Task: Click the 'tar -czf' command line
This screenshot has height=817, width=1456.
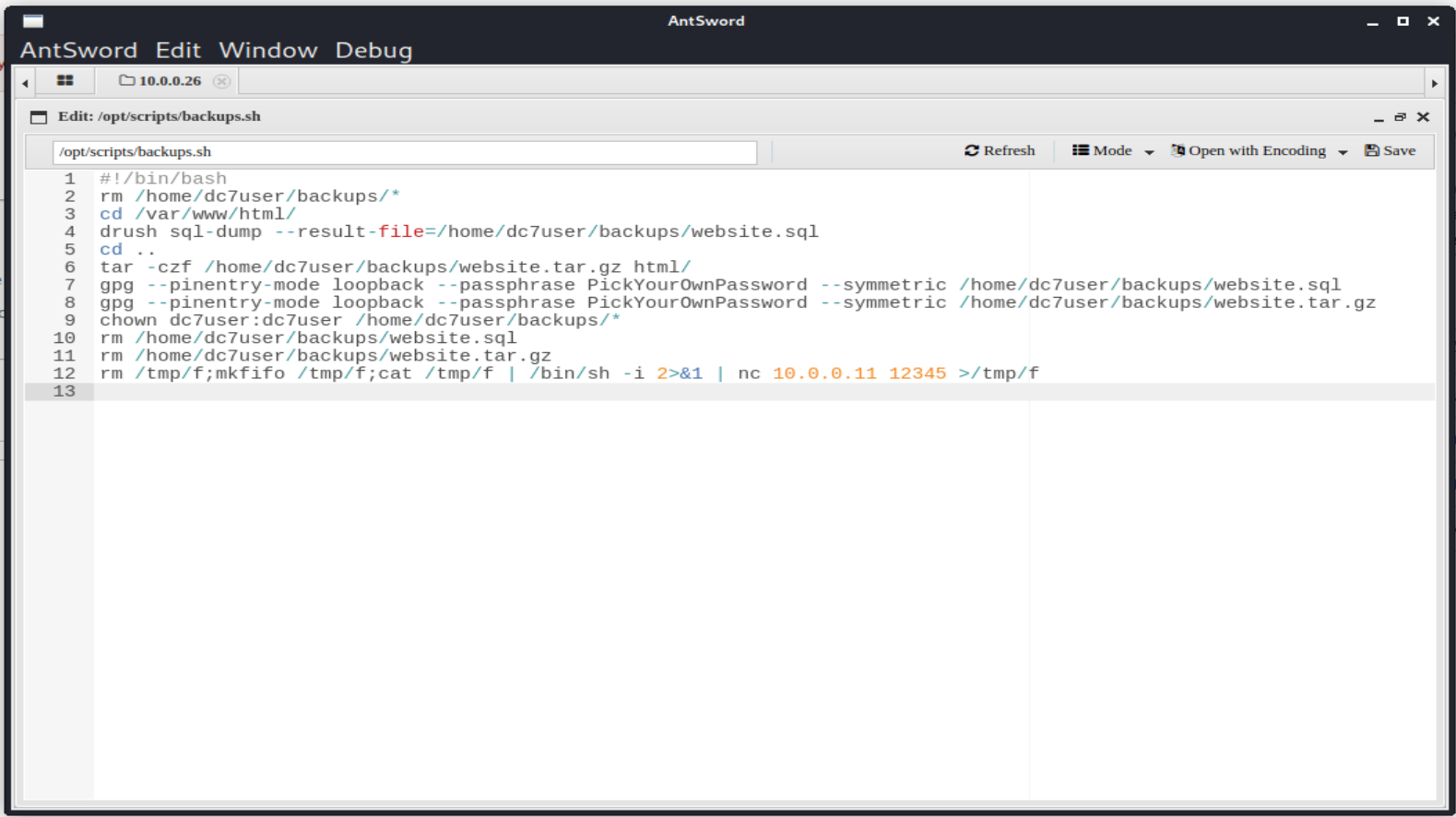Action: pyautogui.click(x=396, y=267)
